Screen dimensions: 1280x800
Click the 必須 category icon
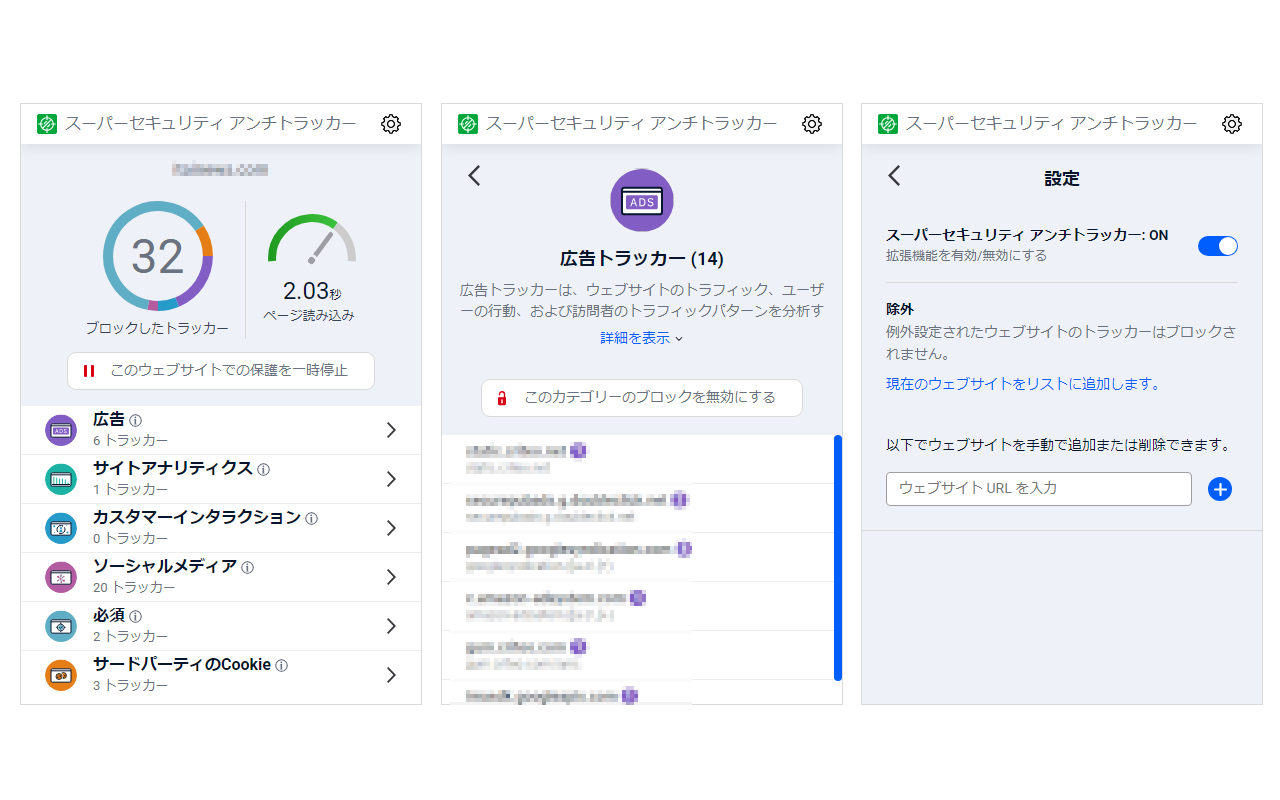coord(61,626)
